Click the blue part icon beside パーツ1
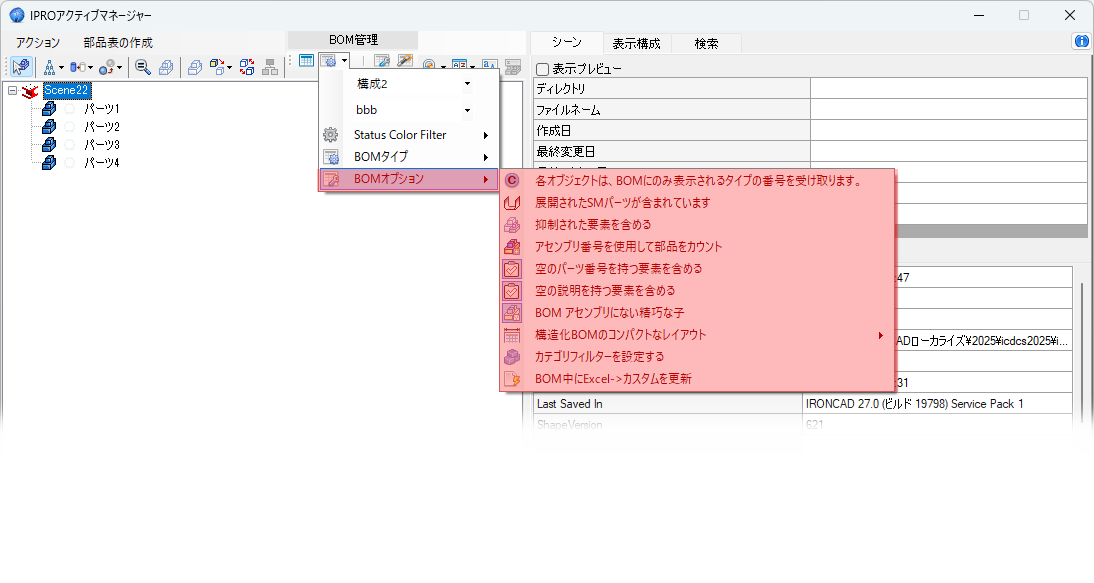This screenshot has height=583, width=1094. 48,109
